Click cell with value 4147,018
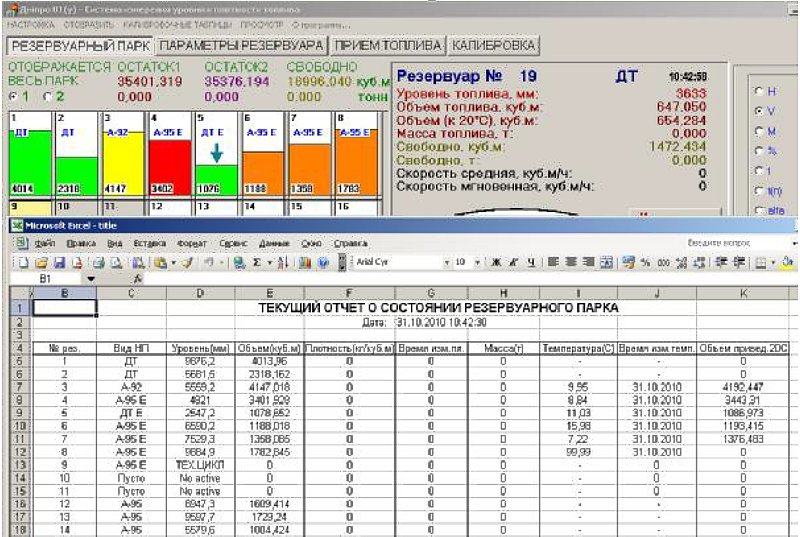The image size is (800, 537). tap(269, 387)
